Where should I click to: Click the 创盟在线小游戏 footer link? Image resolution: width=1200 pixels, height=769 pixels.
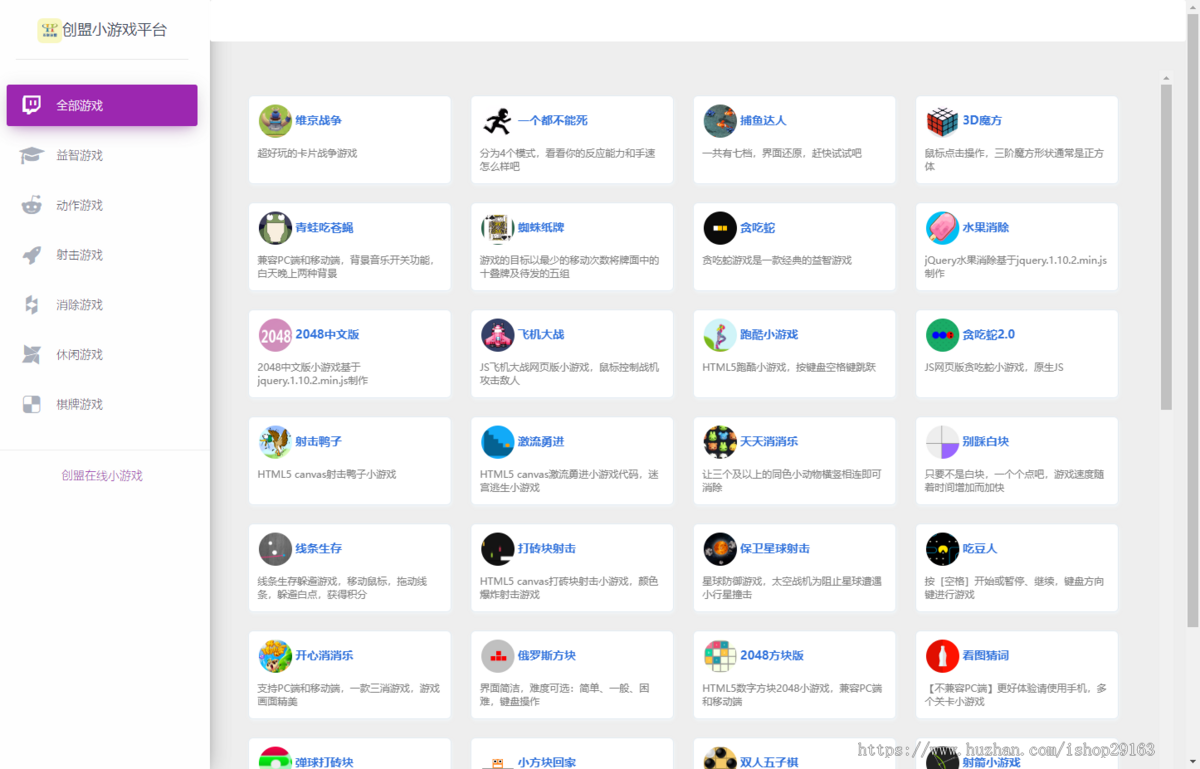pyautogui.click(x=102, y=476)
